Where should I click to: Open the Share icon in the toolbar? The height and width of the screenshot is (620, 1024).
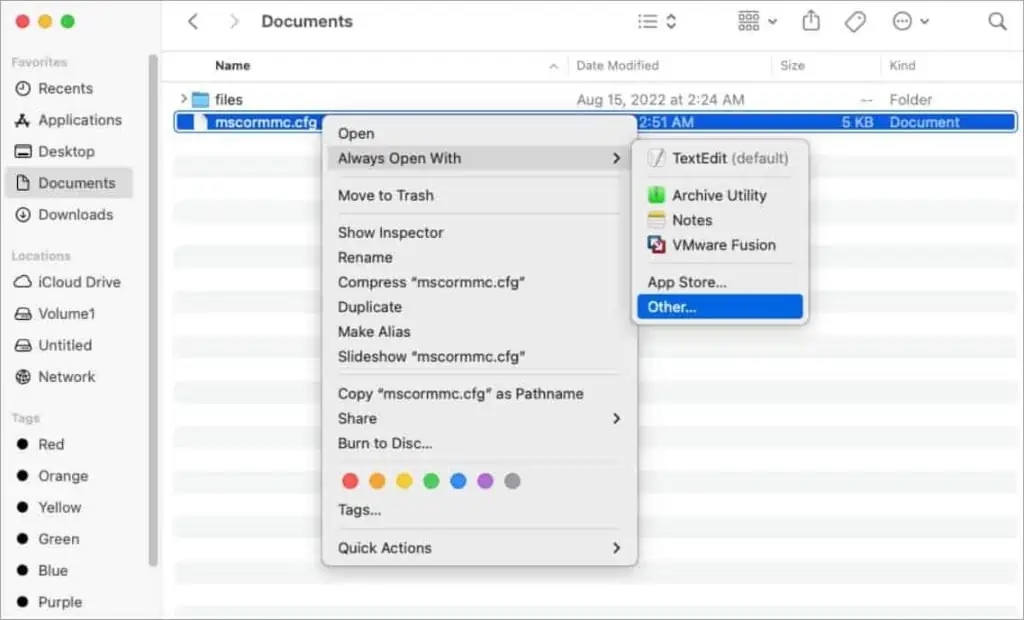click(x=810, y=20)
